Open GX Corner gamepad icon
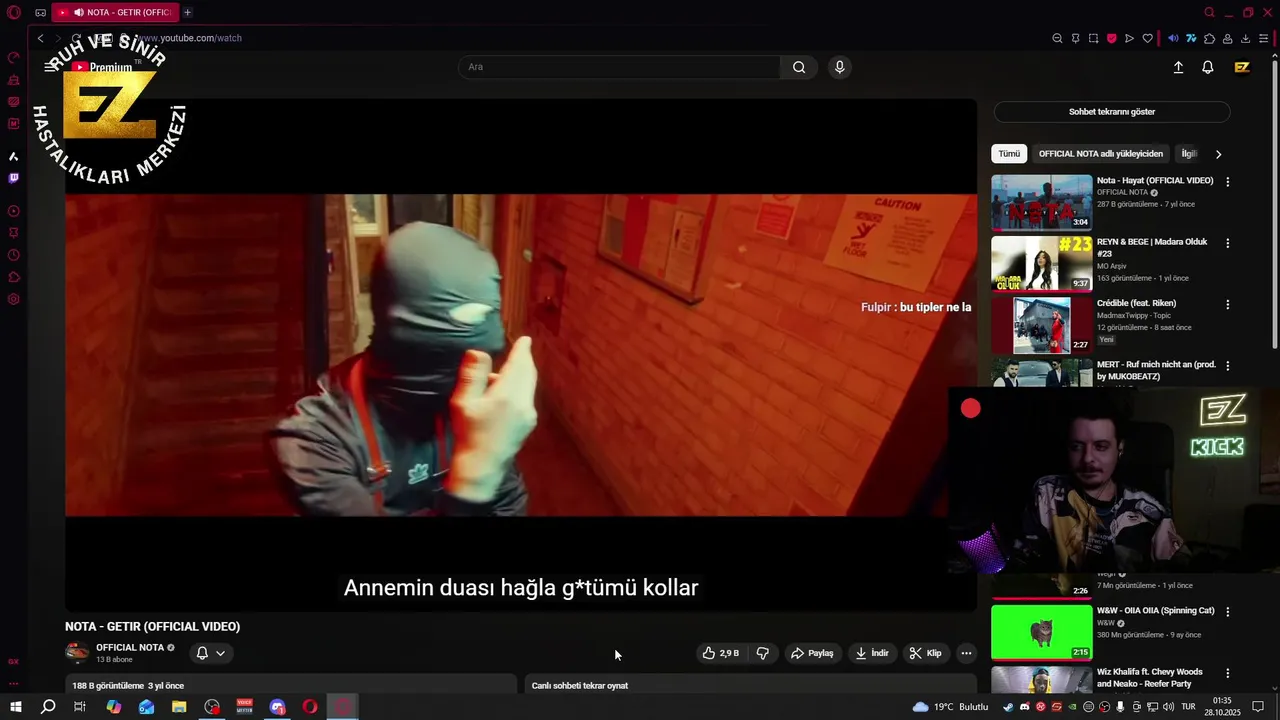1280x720 pixels. [40, 13]
